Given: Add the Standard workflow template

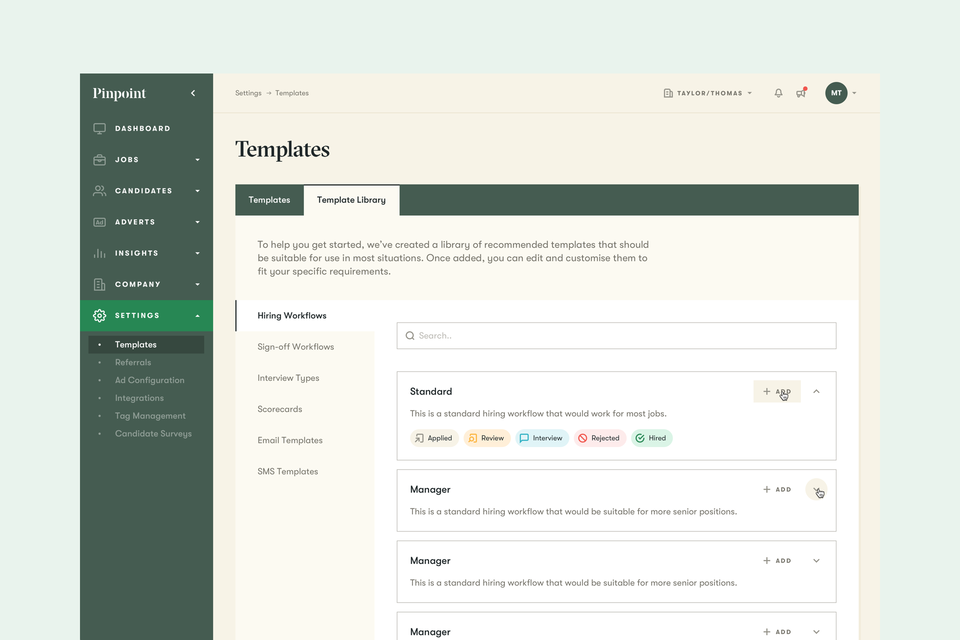Looking at the screenshot, I should coord(777,391).
